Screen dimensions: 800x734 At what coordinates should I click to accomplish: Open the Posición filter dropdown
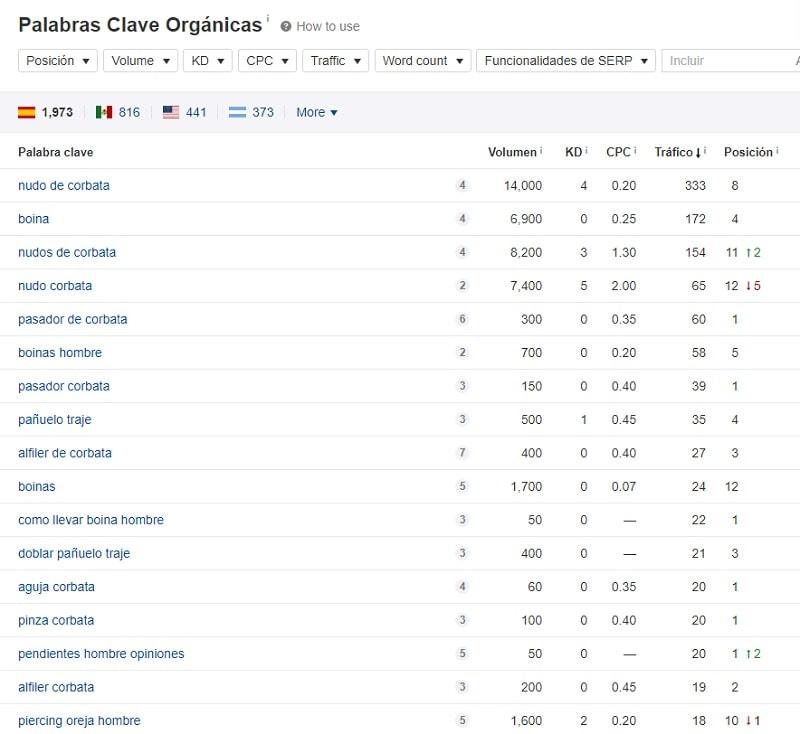pyautogui.click(x=57, y=60)
